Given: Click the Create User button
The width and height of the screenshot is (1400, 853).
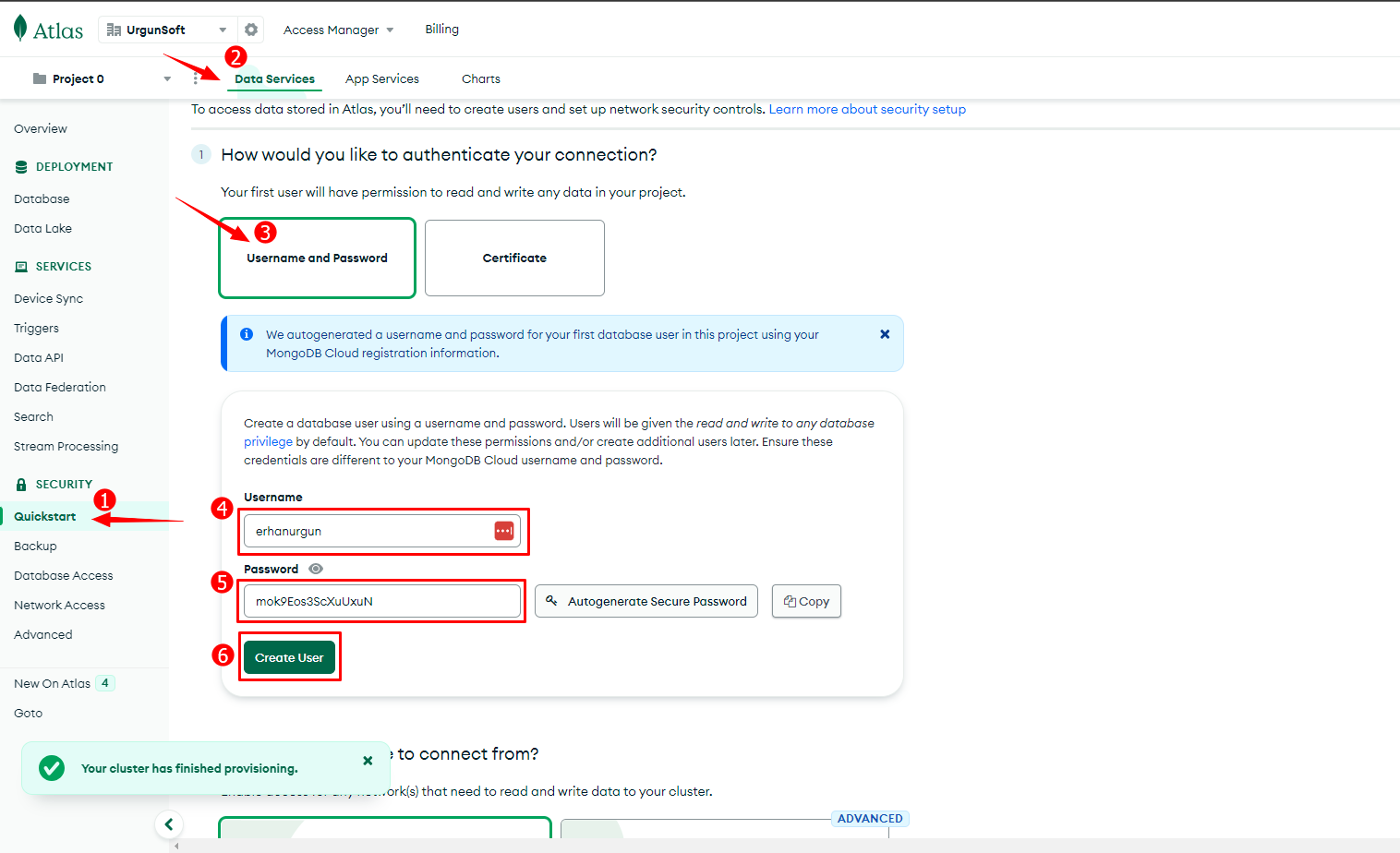Looking at the screenshot, I should point(289,657).
